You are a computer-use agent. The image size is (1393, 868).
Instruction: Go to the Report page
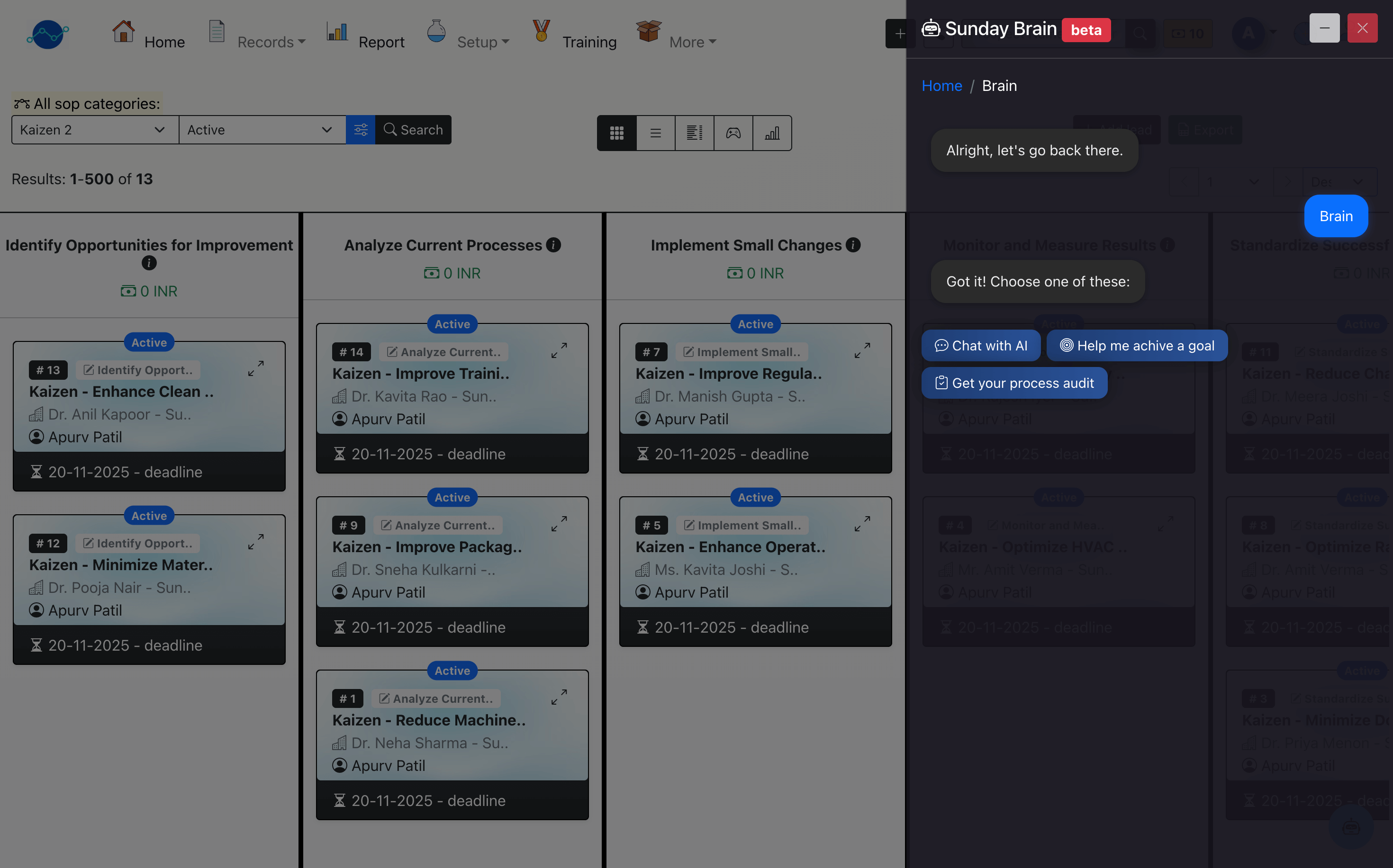pyautogui.click(x=381, y=42)
